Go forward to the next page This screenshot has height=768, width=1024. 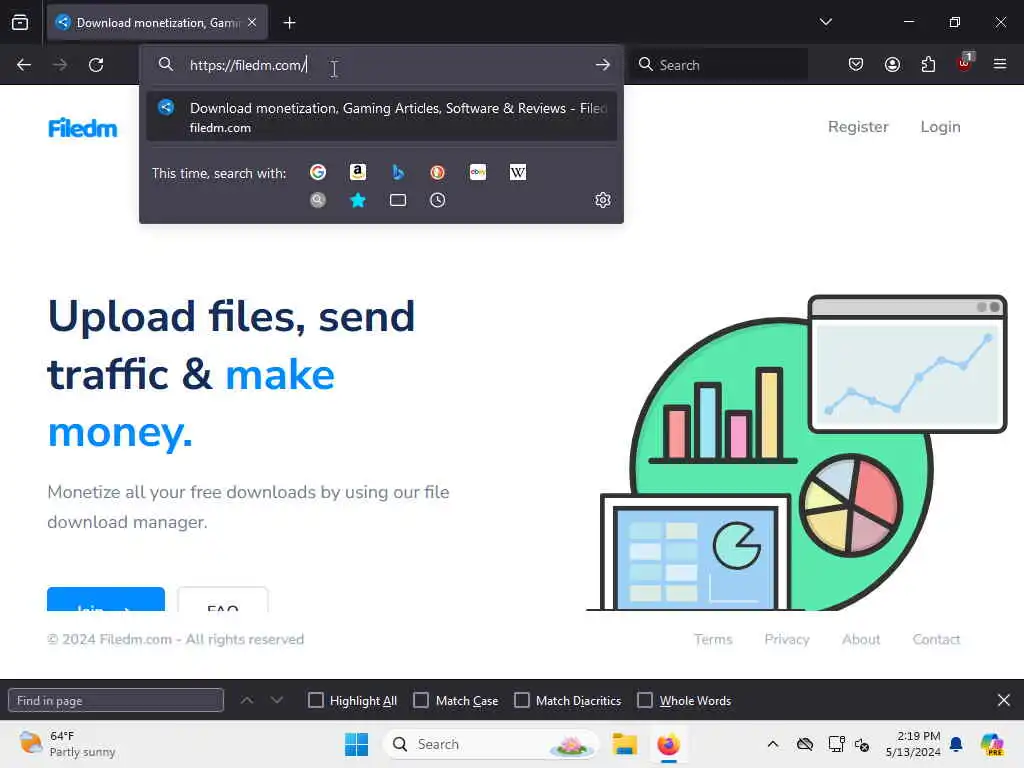coord(60,65)
